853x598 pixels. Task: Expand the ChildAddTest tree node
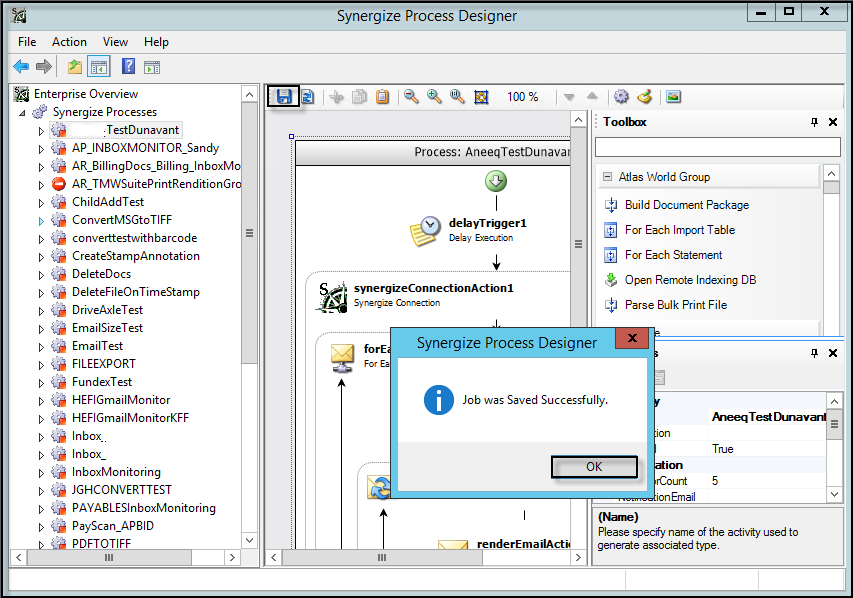[x=41, y=203]
